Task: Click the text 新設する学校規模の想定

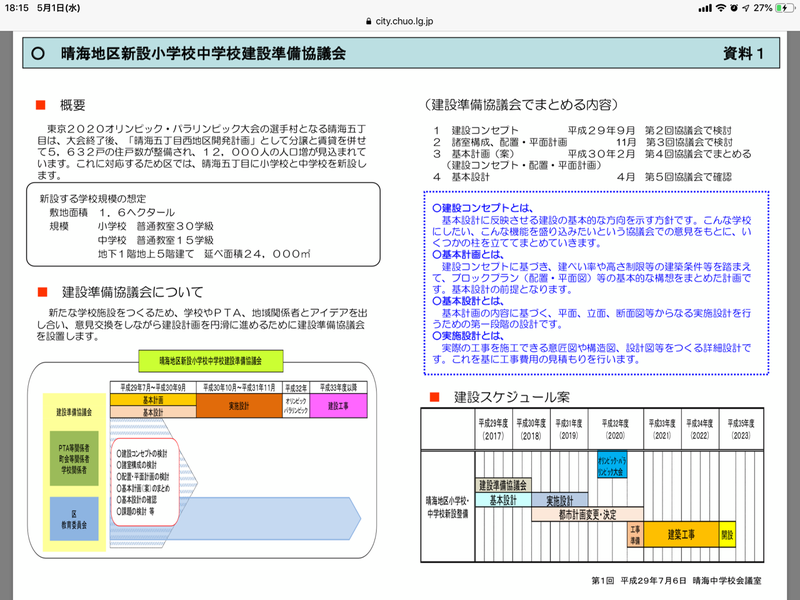Action: (x=93, y=198)
